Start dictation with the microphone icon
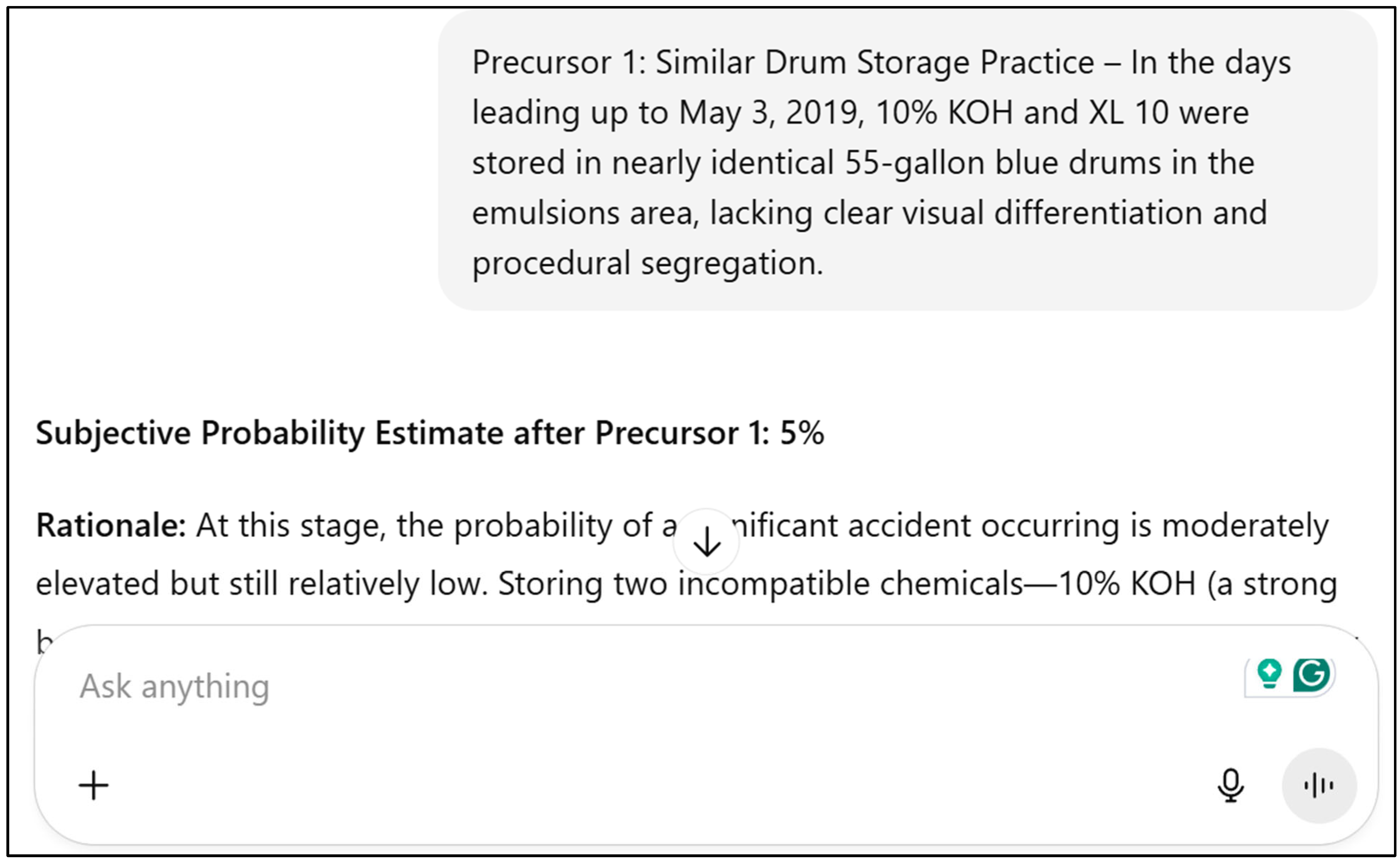This screenshot has height=865, width=1400. 1230,785
